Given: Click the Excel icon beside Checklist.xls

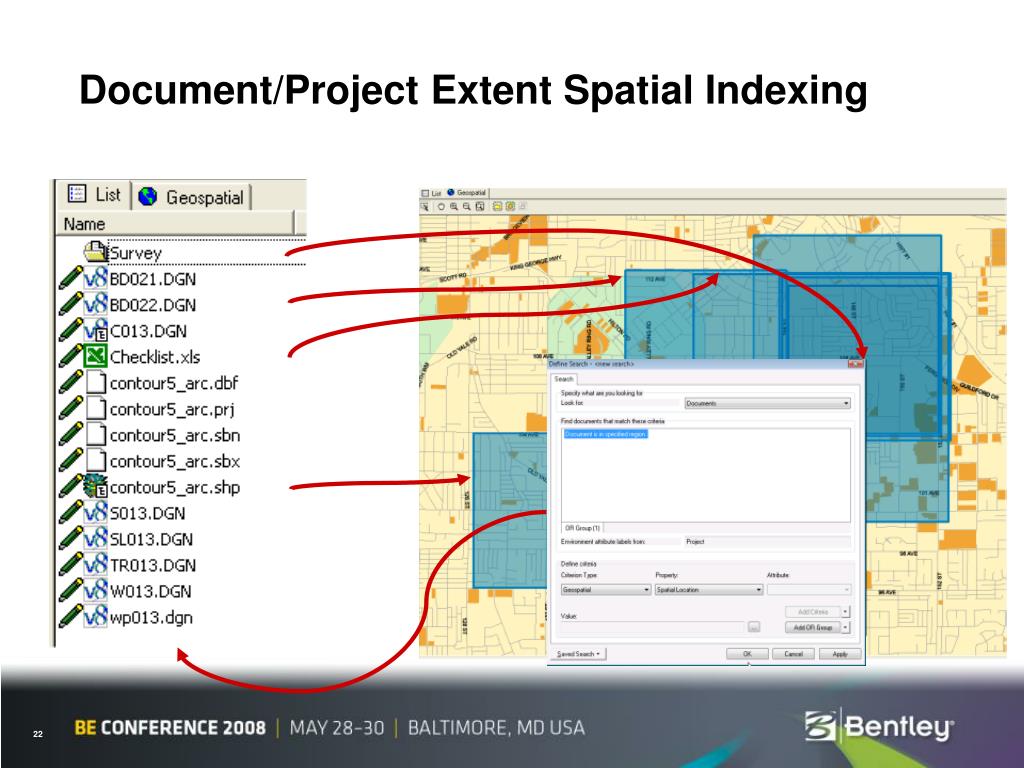Looking at the screenshot, I should [95, 357].
